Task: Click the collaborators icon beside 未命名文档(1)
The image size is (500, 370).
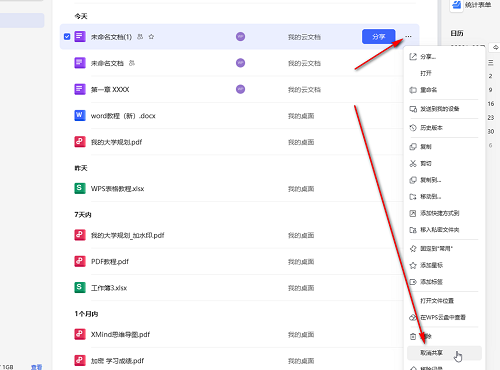Action: pos(140,37)
